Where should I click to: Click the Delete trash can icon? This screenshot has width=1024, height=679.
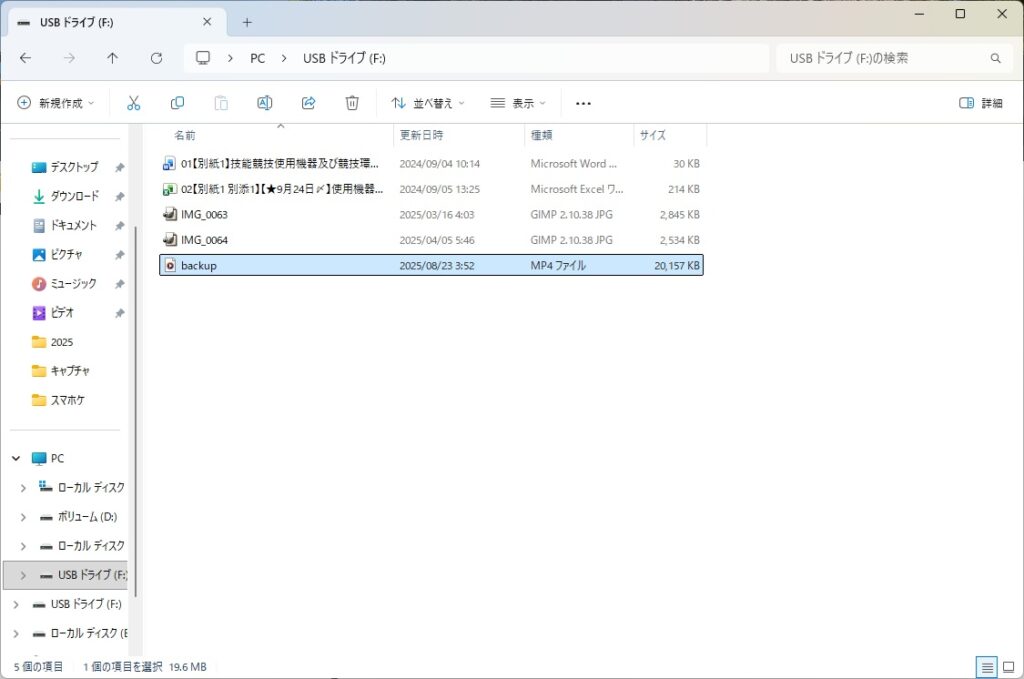pos(352,103)
